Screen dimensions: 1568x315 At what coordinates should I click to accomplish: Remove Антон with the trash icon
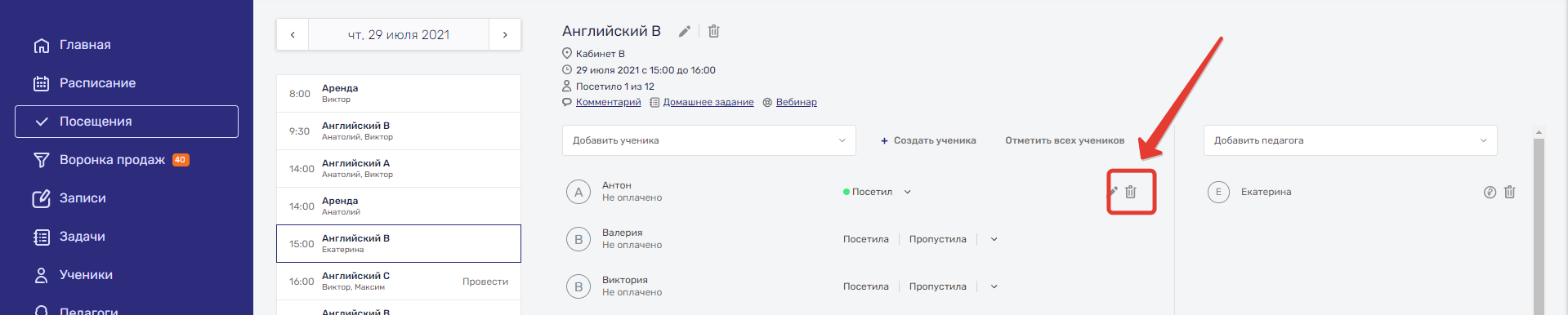click(x=1131, y=192)
